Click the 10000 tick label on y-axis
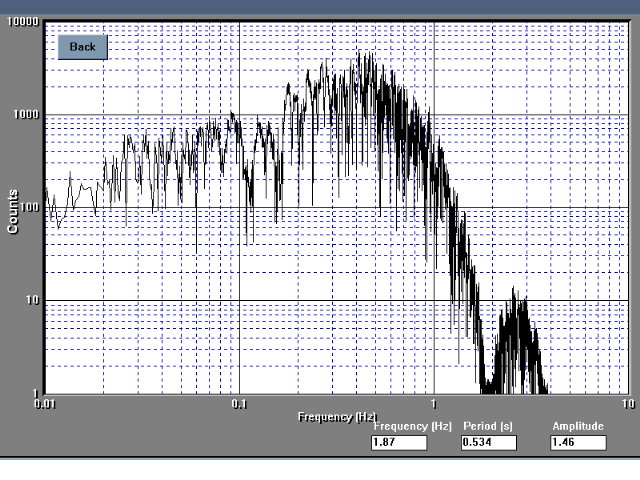This screenshot has width=640, height=480. pos(22,22)
